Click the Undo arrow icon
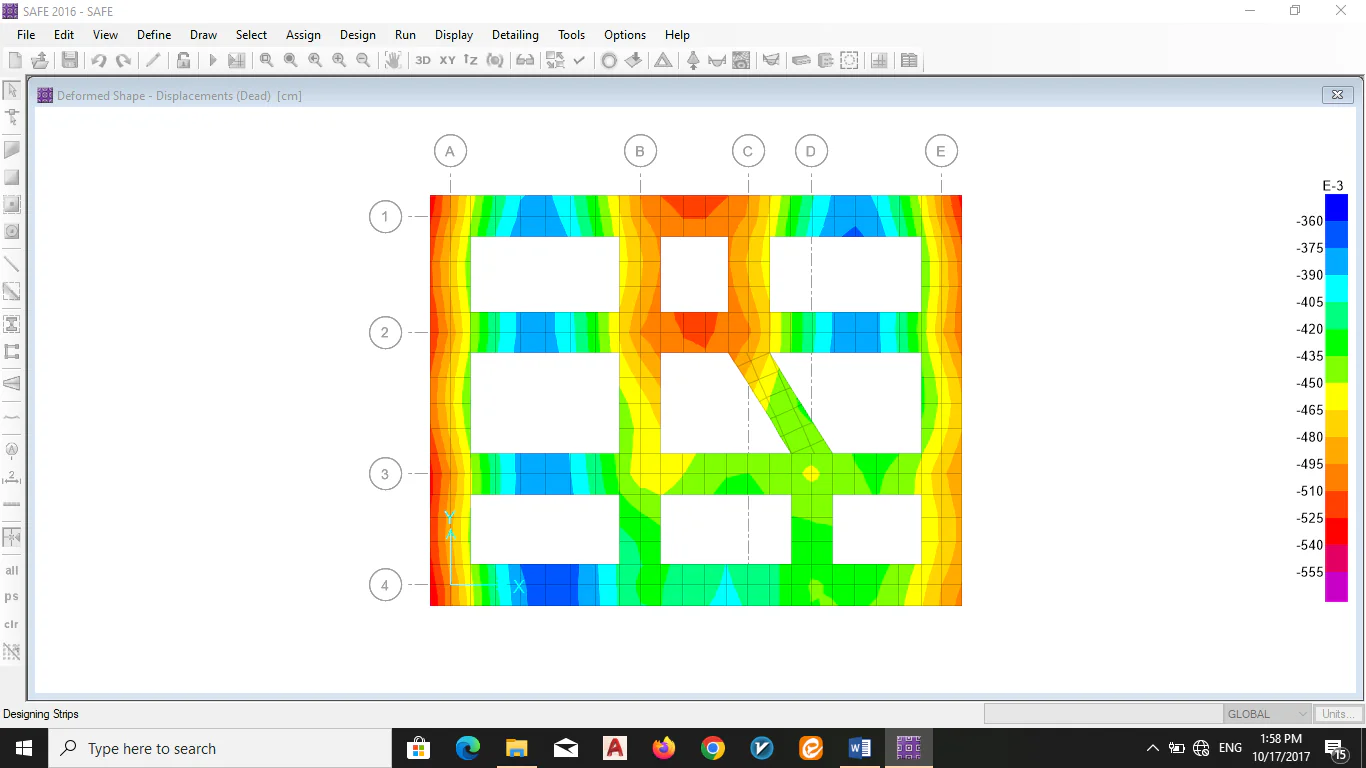The image size is (1366, 768). coord(98,61)
